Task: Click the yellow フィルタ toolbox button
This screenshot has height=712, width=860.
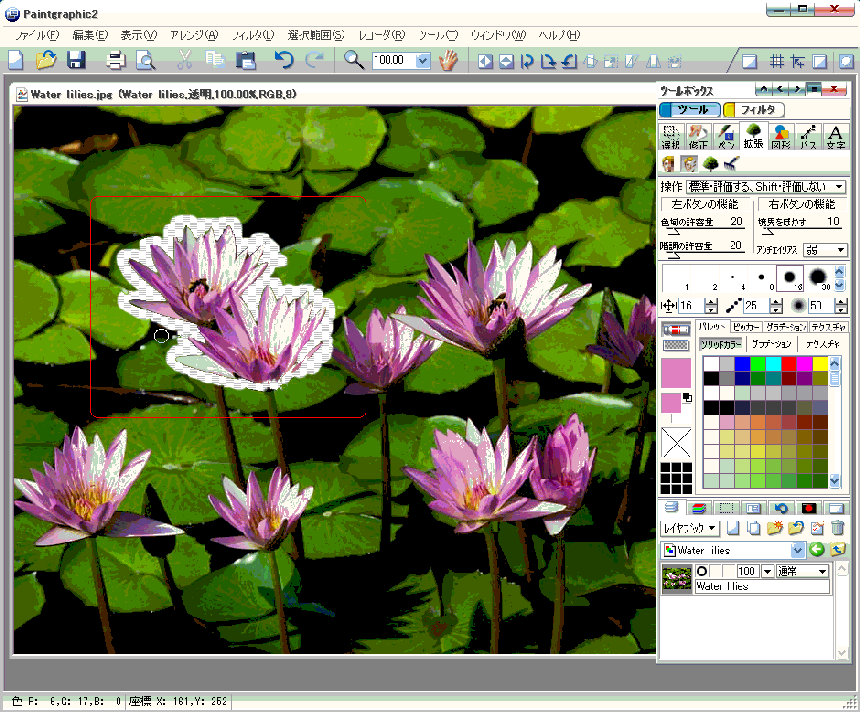Action: coord(754,110)
